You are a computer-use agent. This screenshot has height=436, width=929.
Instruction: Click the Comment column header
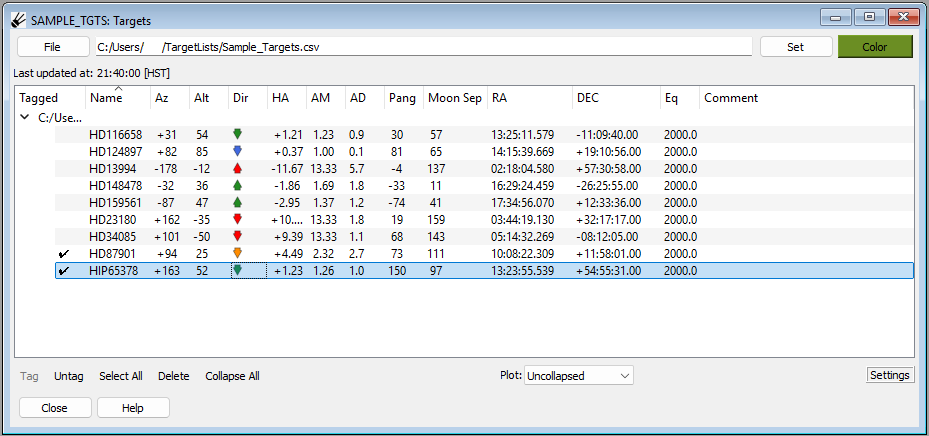[x=806, y=98]
